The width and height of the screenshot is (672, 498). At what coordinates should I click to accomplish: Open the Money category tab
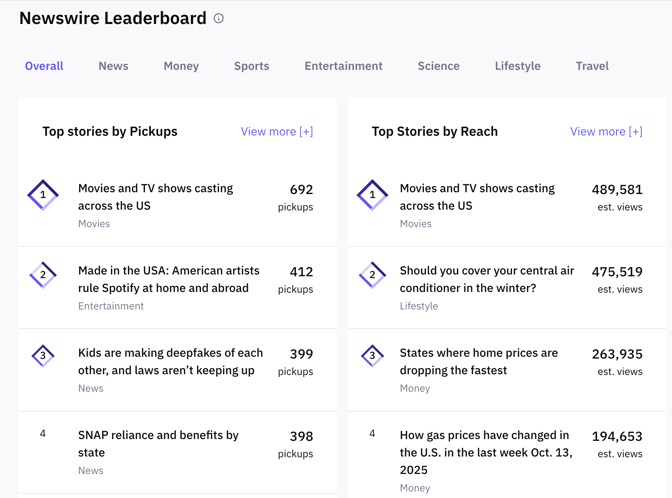tap(181, 66)
